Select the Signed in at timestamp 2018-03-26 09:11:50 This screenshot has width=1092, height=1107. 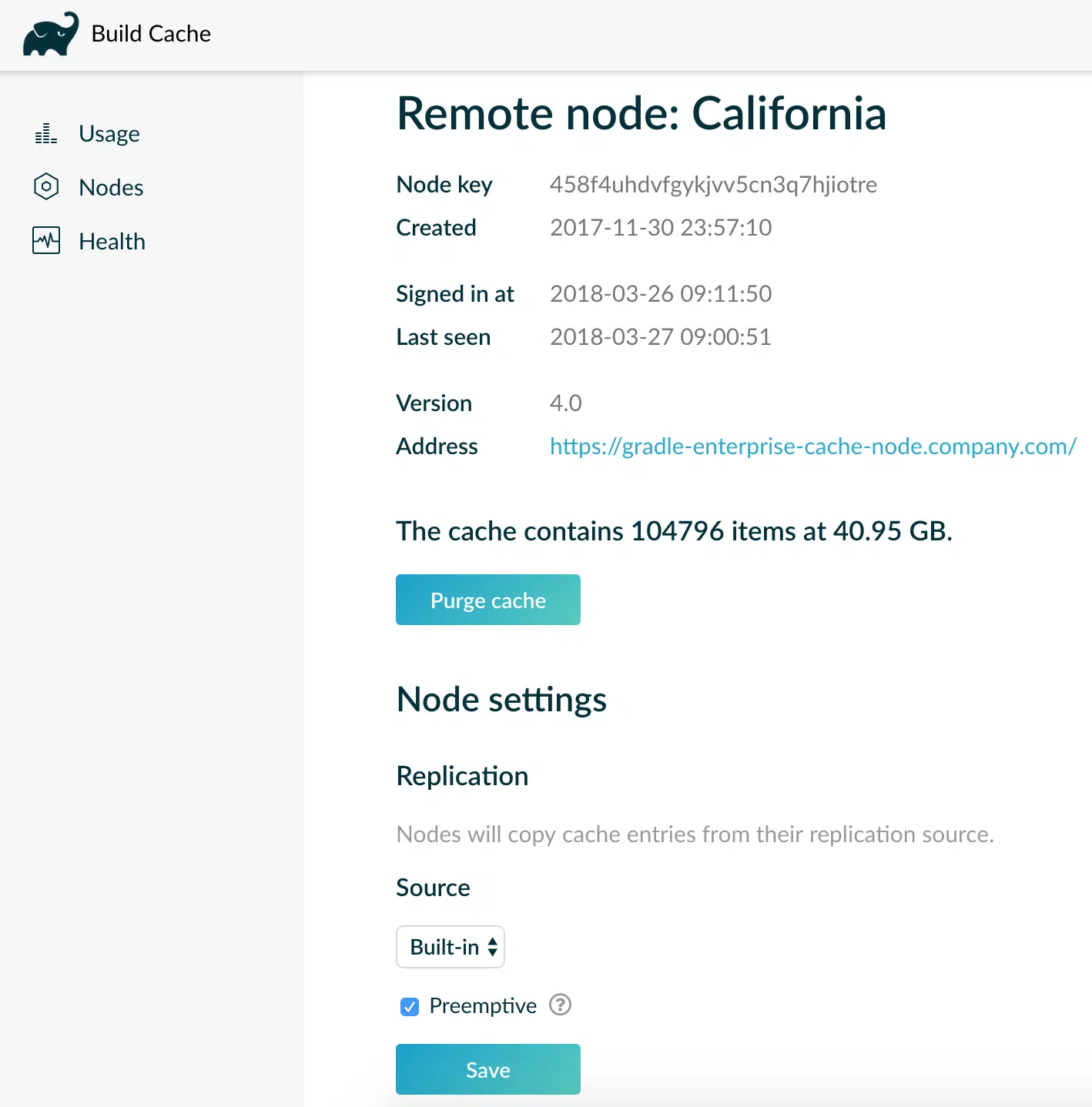pyautogui.click(x=661, y=294)
